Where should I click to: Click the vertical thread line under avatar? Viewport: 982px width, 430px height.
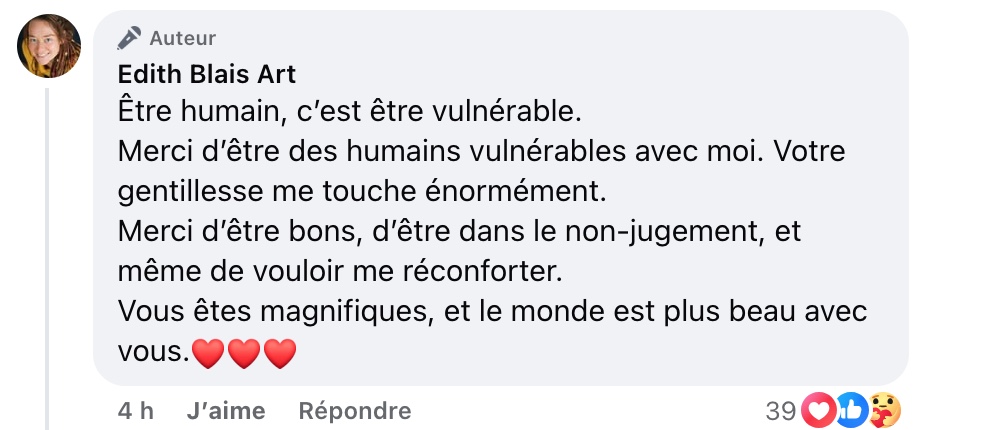[47, 250]
